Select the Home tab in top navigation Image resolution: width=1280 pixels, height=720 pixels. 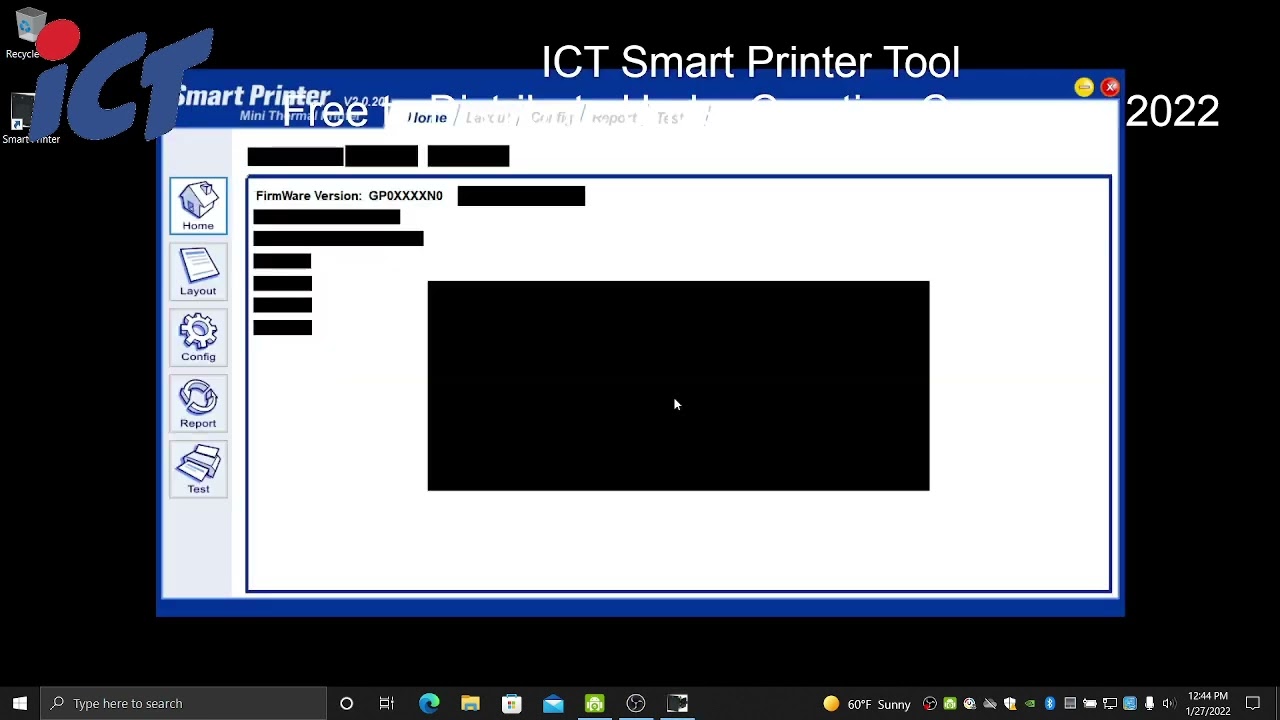click(x=427, y=118)
